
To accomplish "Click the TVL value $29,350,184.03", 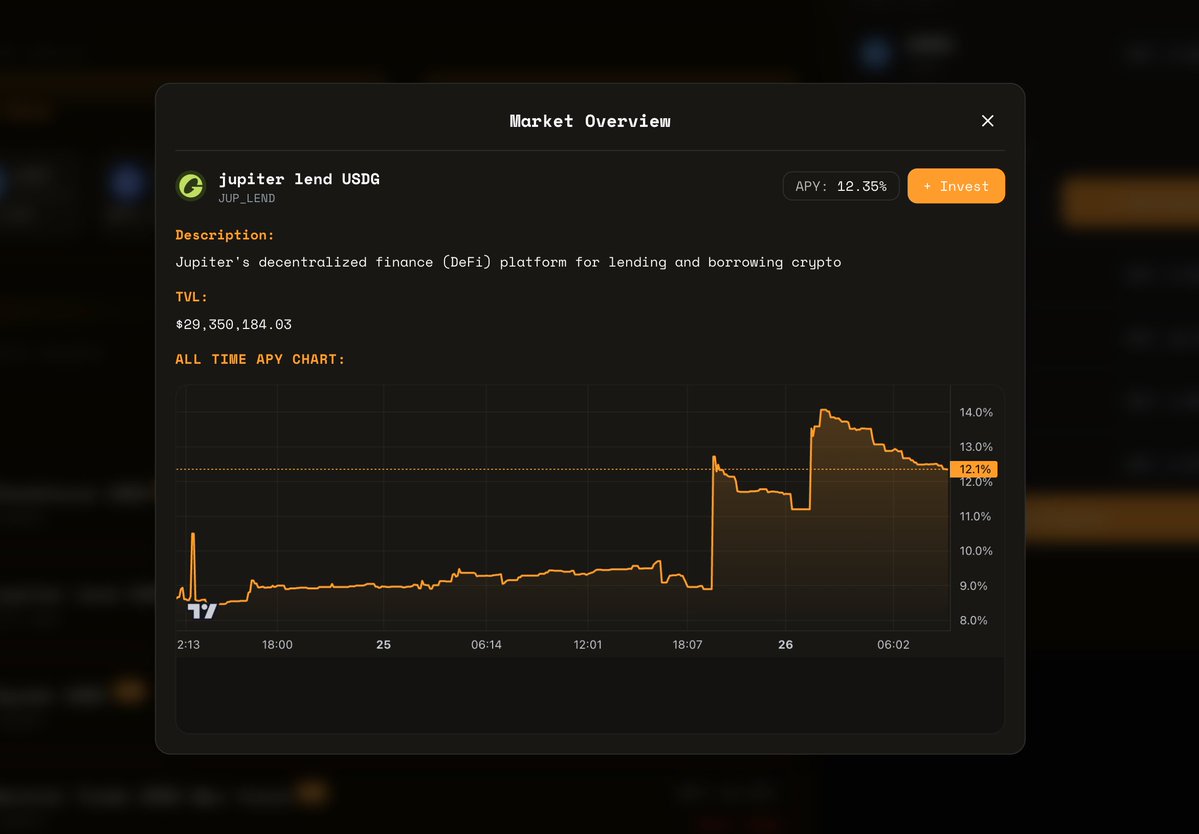I will pyautogui.click(x=233, y=324).
